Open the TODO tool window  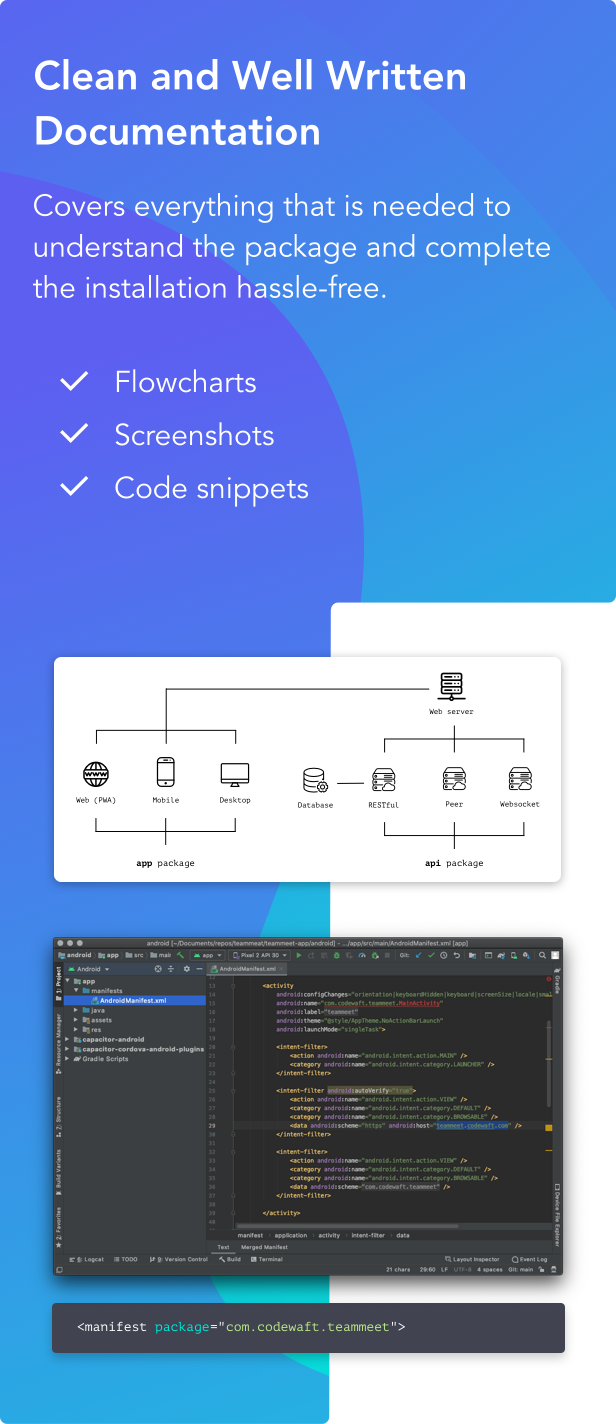tap(127, 1259)
